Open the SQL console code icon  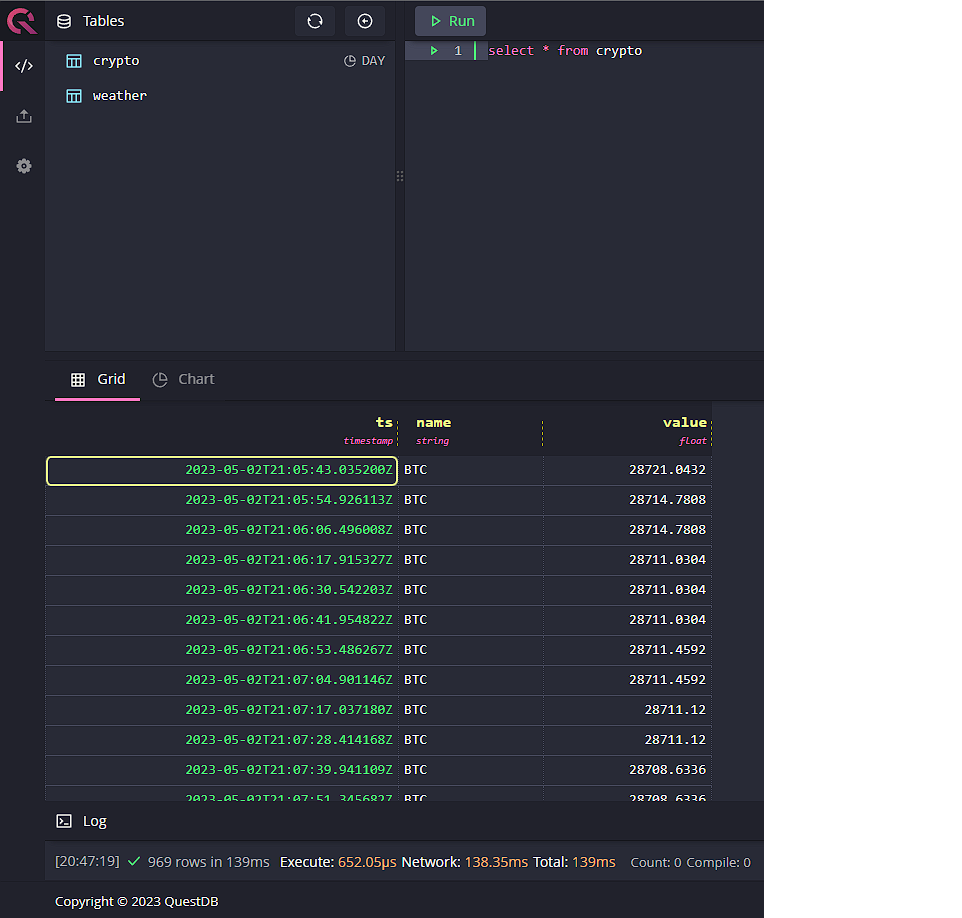[24, 66]
